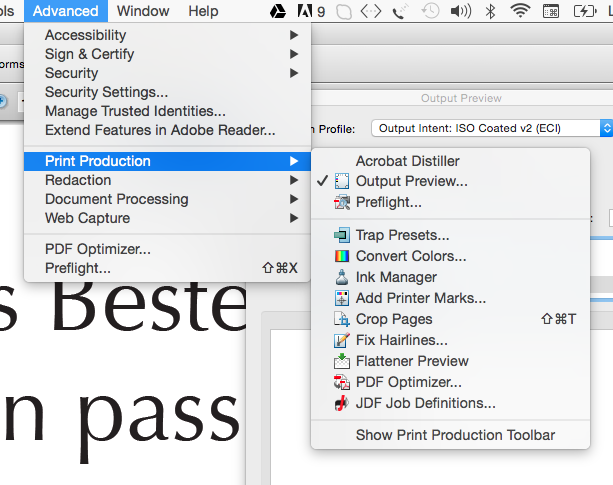Expand the Redaction submenu arrow
Image resolution: width=613 pixels, height=485 pixels.
pyautogui.click(x=294, y=180)
